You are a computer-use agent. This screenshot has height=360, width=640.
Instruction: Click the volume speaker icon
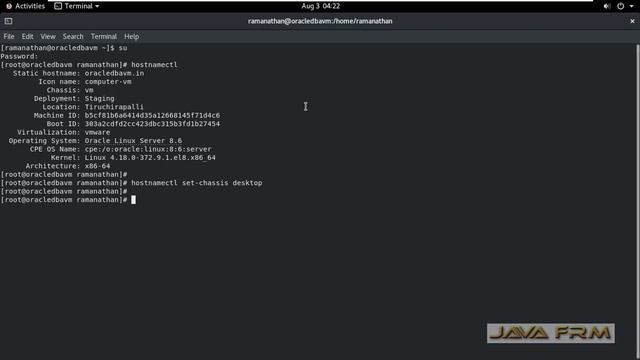tap(607, 6)
